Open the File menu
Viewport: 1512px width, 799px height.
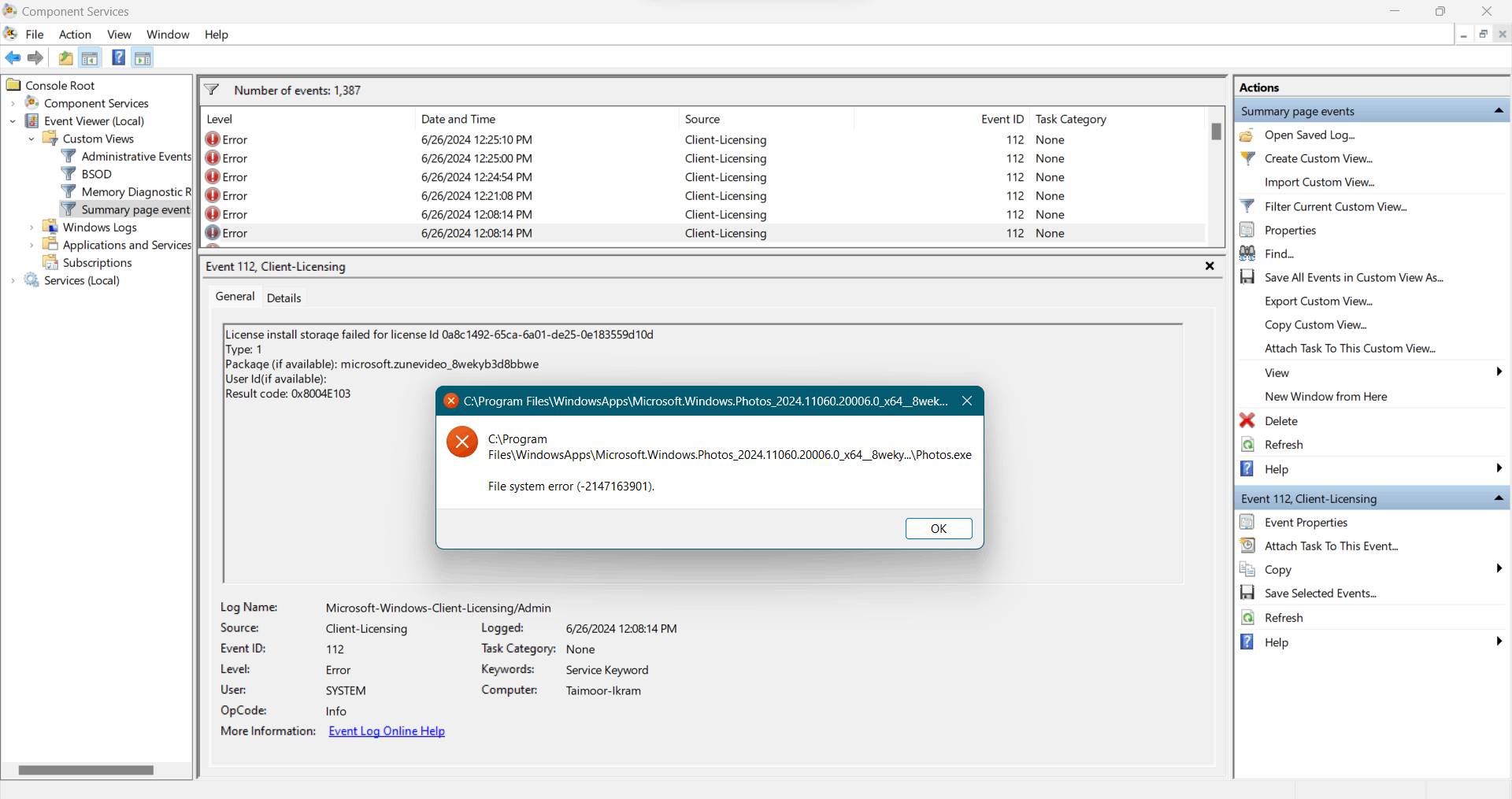[35, 34]
